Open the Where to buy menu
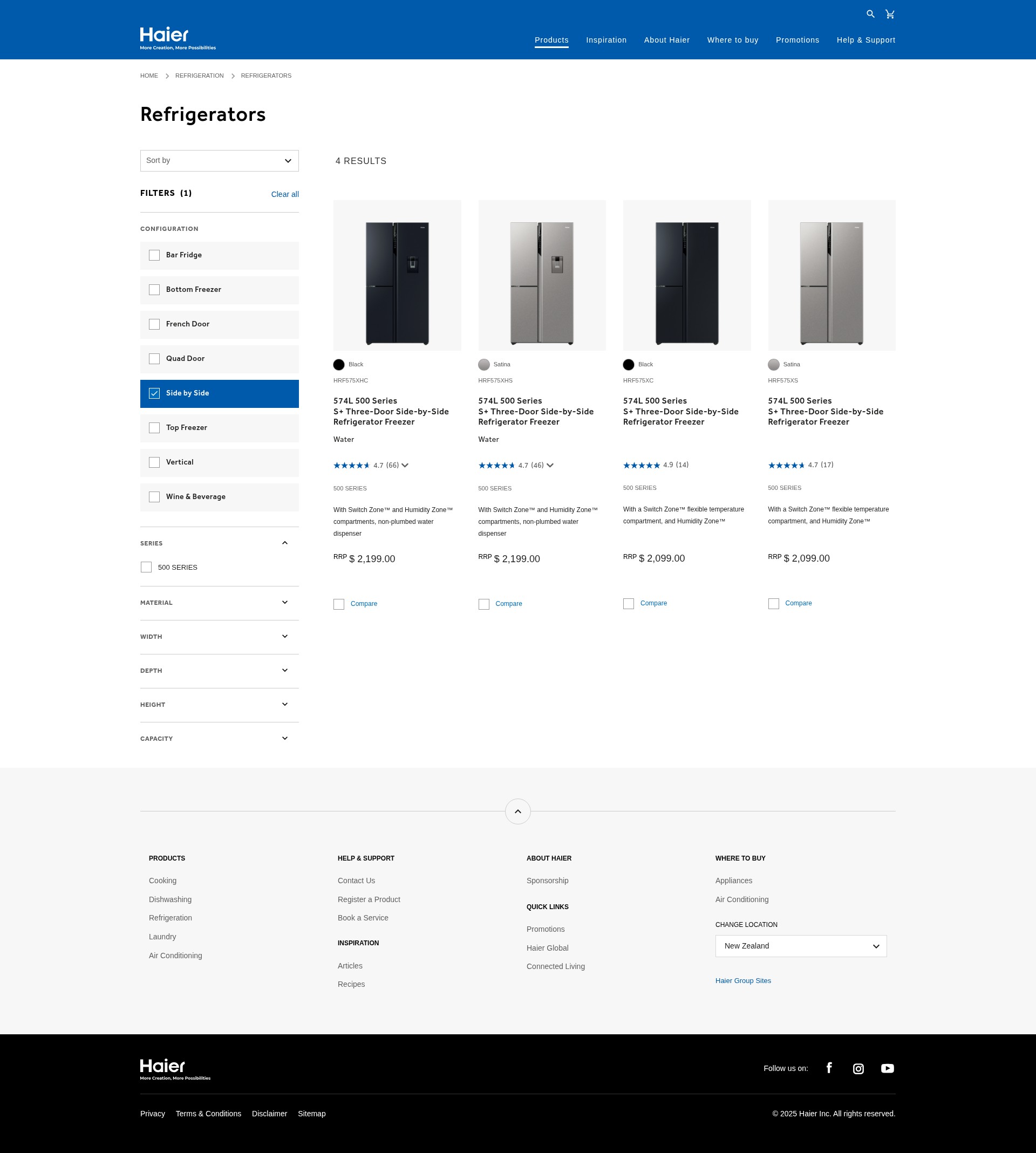The width and height of the screenshot is (1036, 1153). (733, 40)
